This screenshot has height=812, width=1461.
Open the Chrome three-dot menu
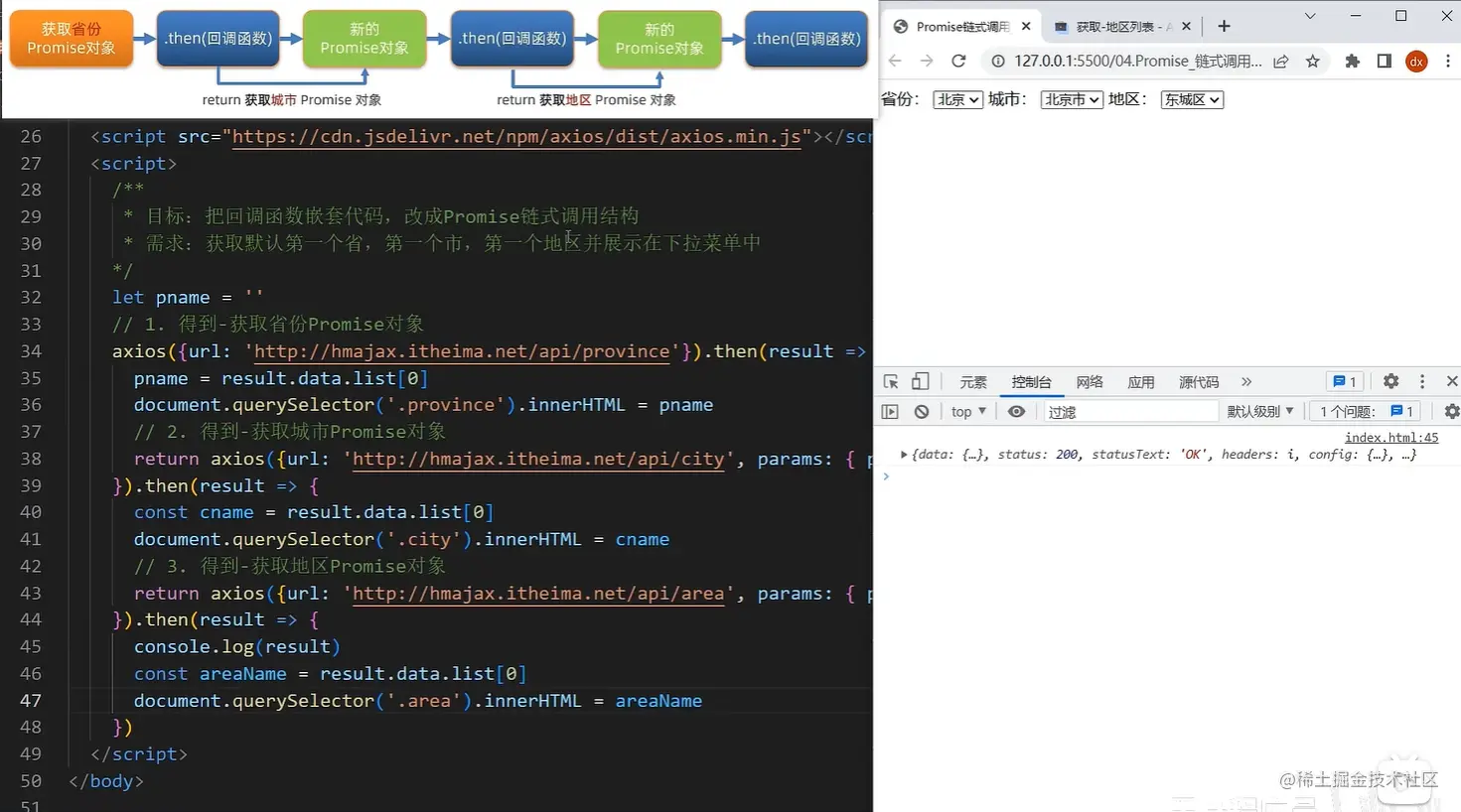[x=1448, y=62]
